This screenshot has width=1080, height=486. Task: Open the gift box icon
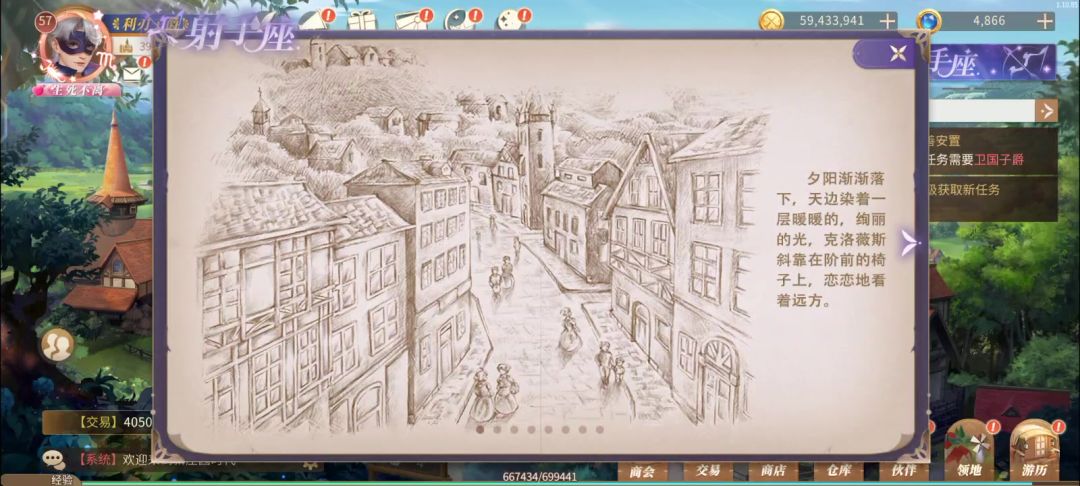[x=362, y=20]
